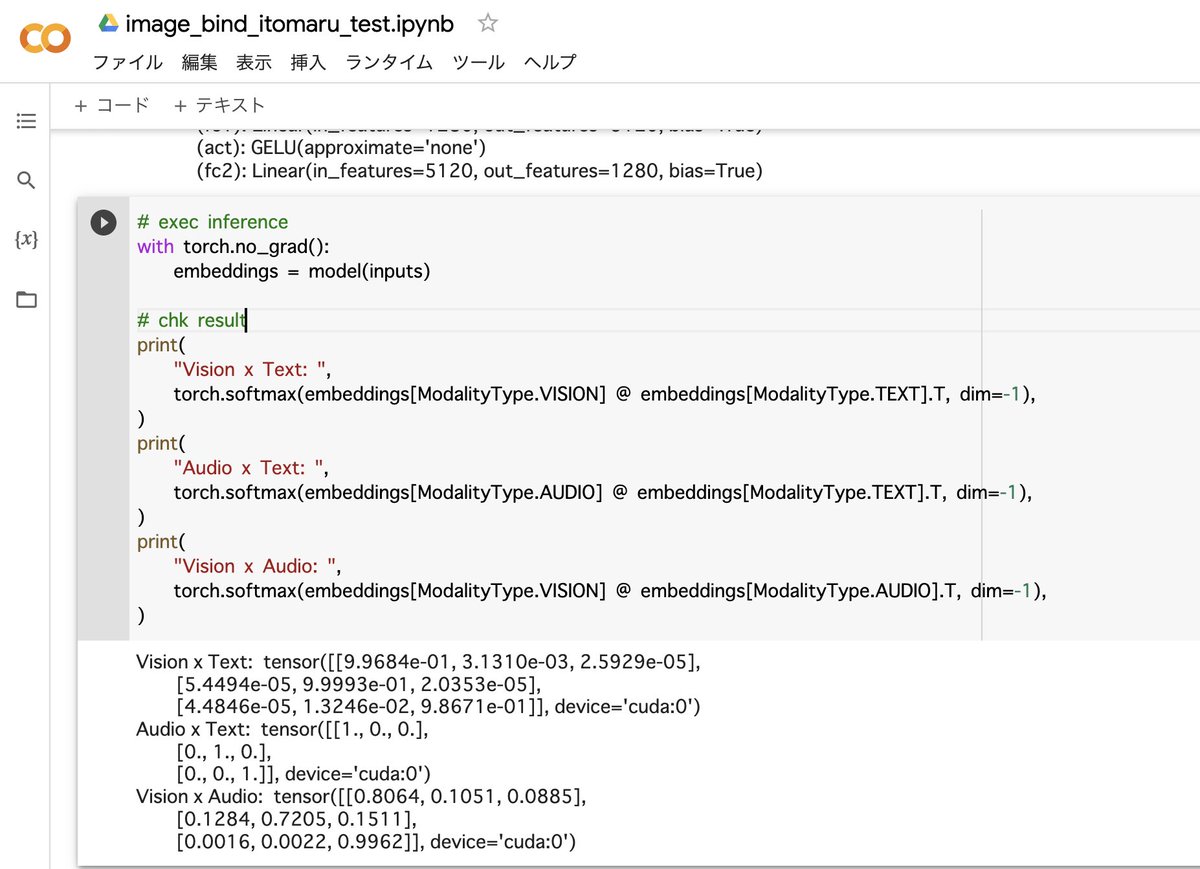Click the output row "Audio x Text: tensor([[1., 0., 0.],"
Image resolution: width=1200 pixels, height=869 pixels.
[283, 730]
